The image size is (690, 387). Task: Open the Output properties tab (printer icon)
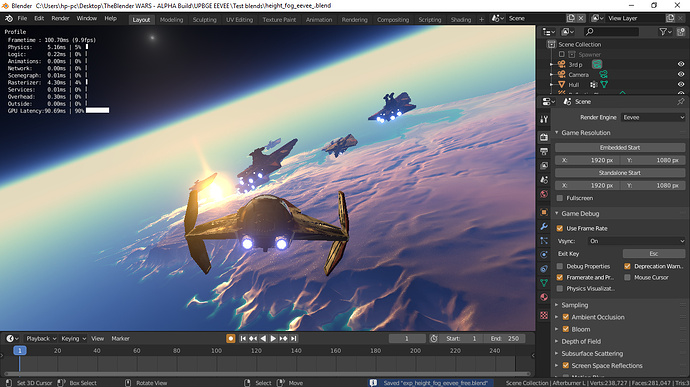[x=544, y=151]
